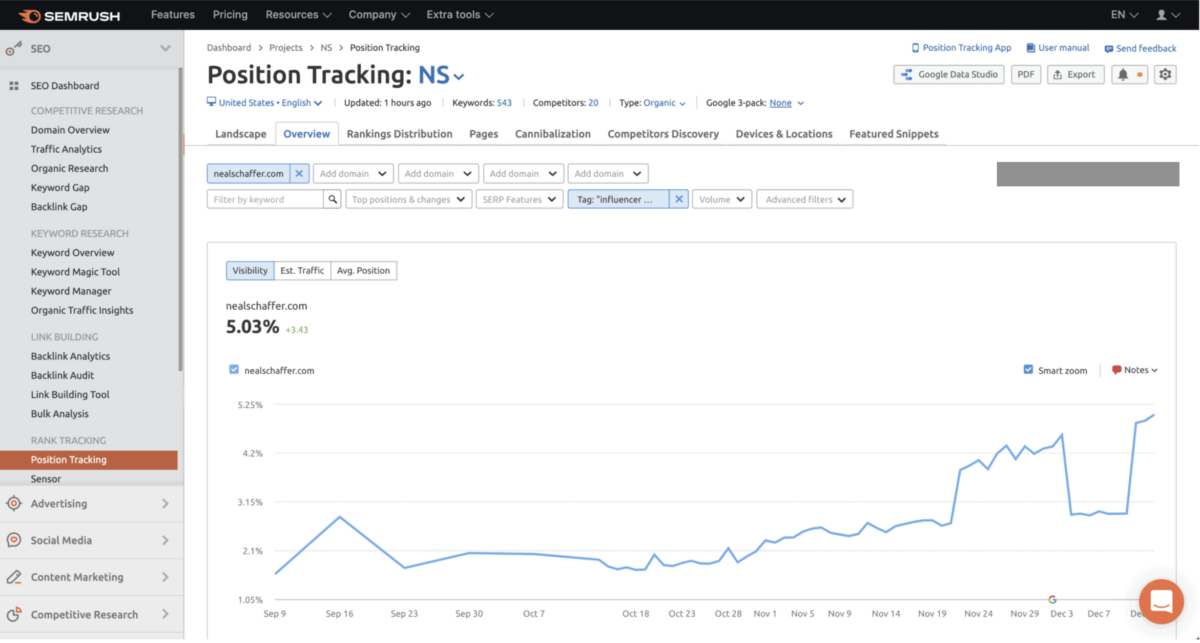The image size is (1200, 643).
Task: Expand the Advertising sidebar section
Action: coord(165,503)
